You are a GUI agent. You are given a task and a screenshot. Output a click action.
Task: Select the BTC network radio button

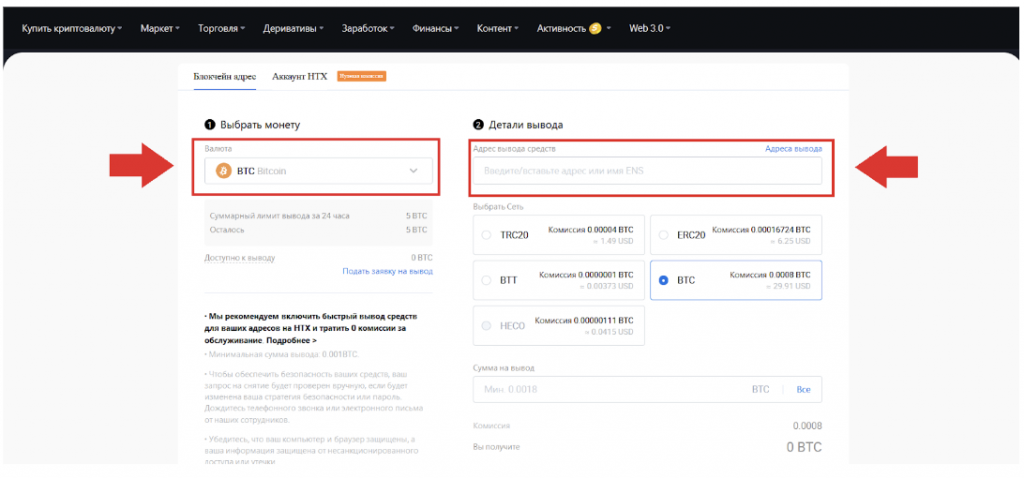click(x=664, y=281)
